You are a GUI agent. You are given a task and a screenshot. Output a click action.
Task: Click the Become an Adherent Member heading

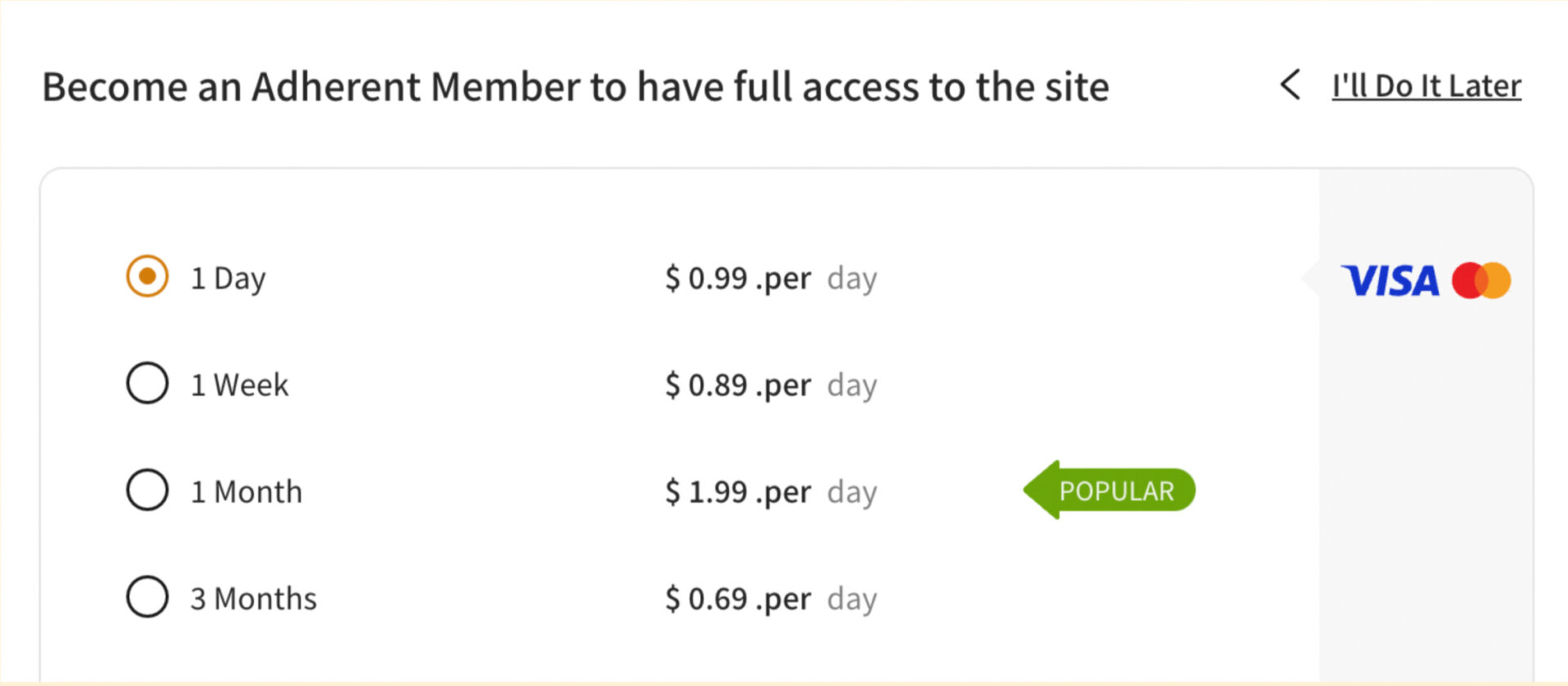pyautogui.click(x=576, y=87)
